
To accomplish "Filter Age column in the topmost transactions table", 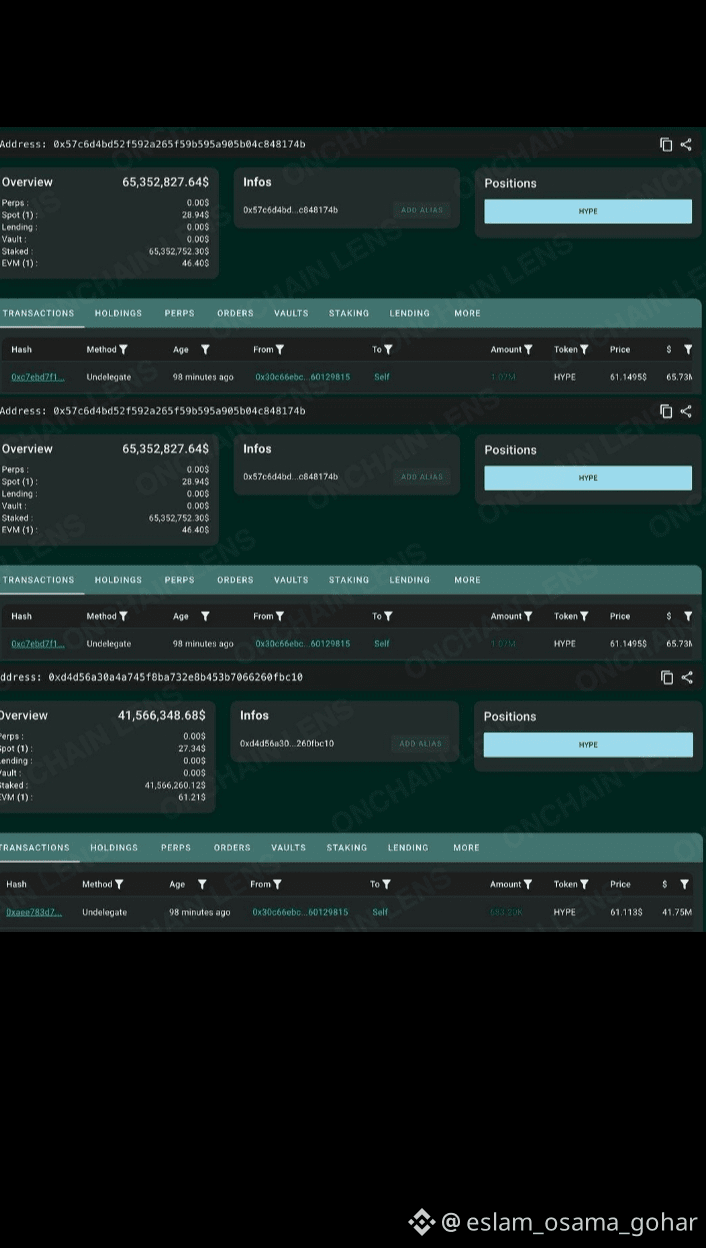I will (205, 349).
